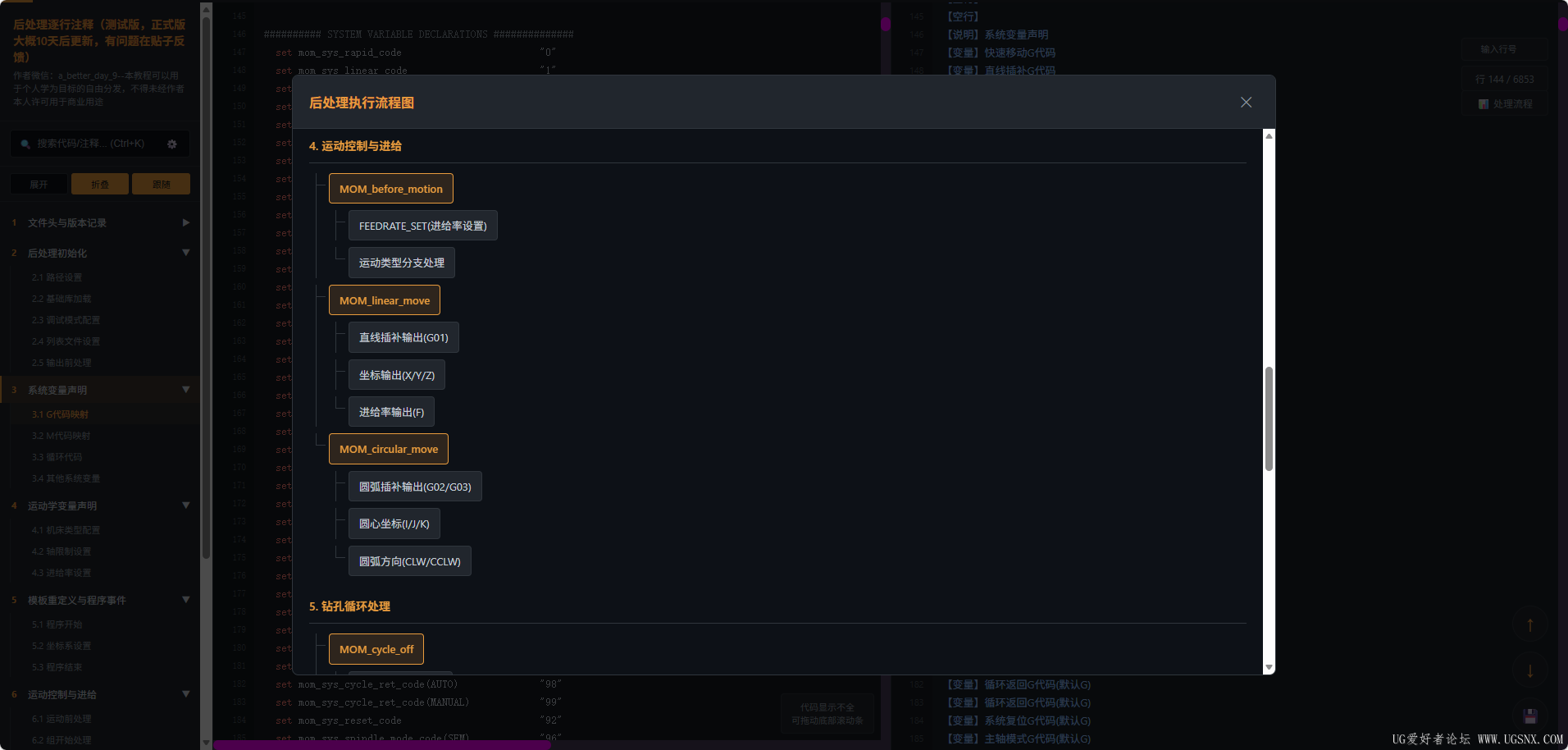This screenshot has width=1568, height=750.
Task: Click the magnifier search icon
Action: [x=25, y=144]
